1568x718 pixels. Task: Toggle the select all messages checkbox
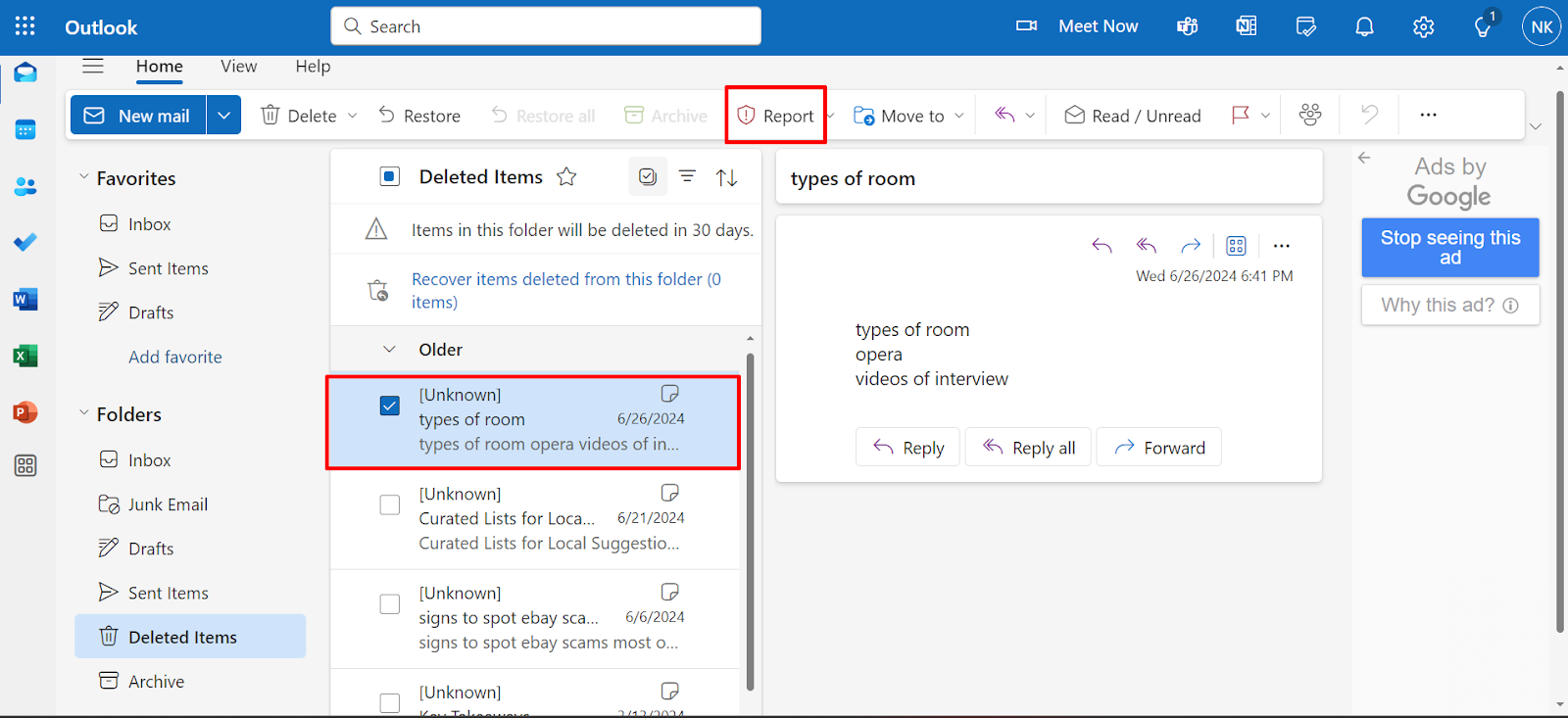click(390, 176)
